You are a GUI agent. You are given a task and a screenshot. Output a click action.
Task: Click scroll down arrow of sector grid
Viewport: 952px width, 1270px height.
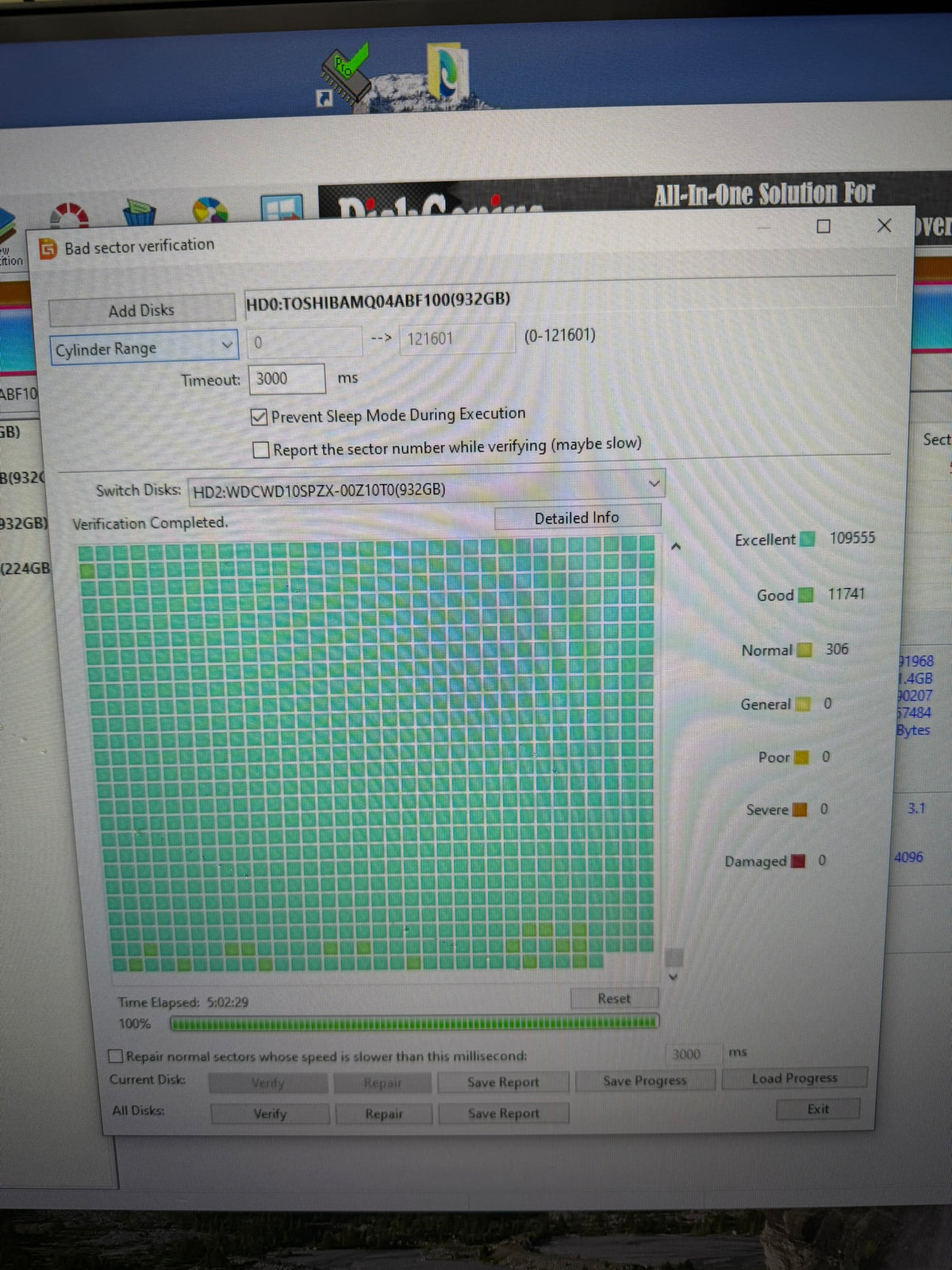click(674, 976)
